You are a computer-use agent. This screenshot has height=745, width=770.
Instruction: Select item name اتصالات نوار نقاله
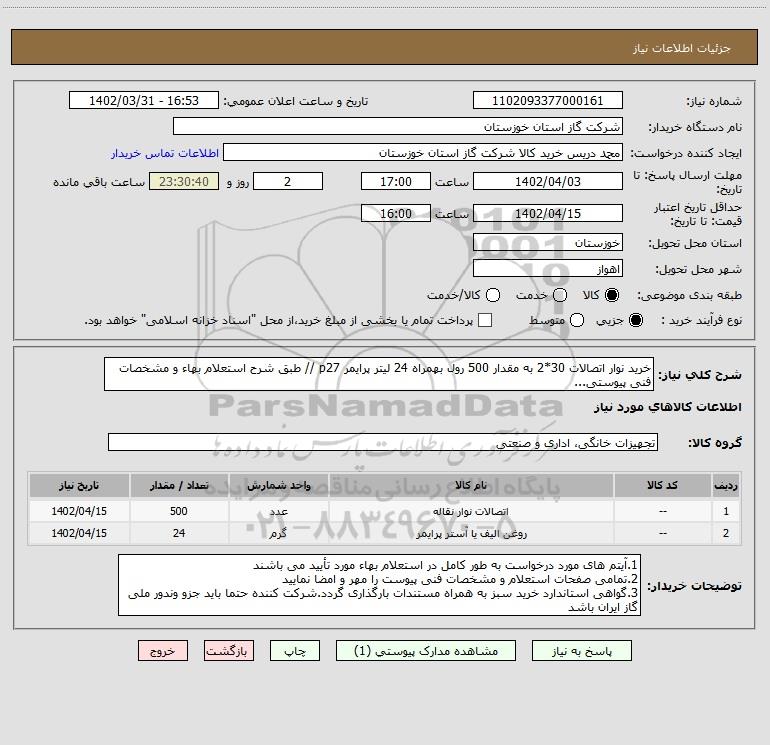(x=471, y=511)
